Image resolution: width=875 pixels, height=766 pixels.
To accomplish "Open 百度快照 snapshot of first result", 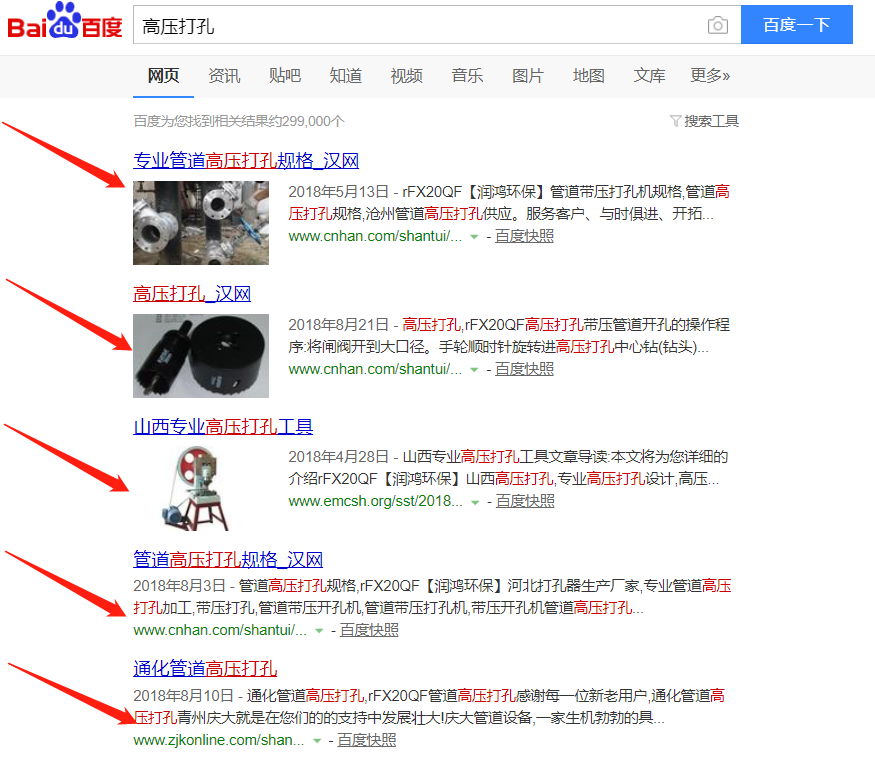I will tap(524, 236).
